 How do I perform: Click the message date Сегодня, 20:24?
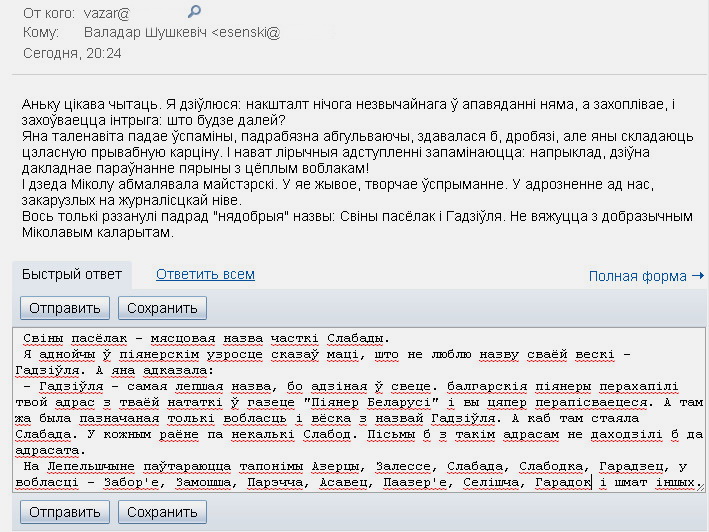[x=72, y=52]
